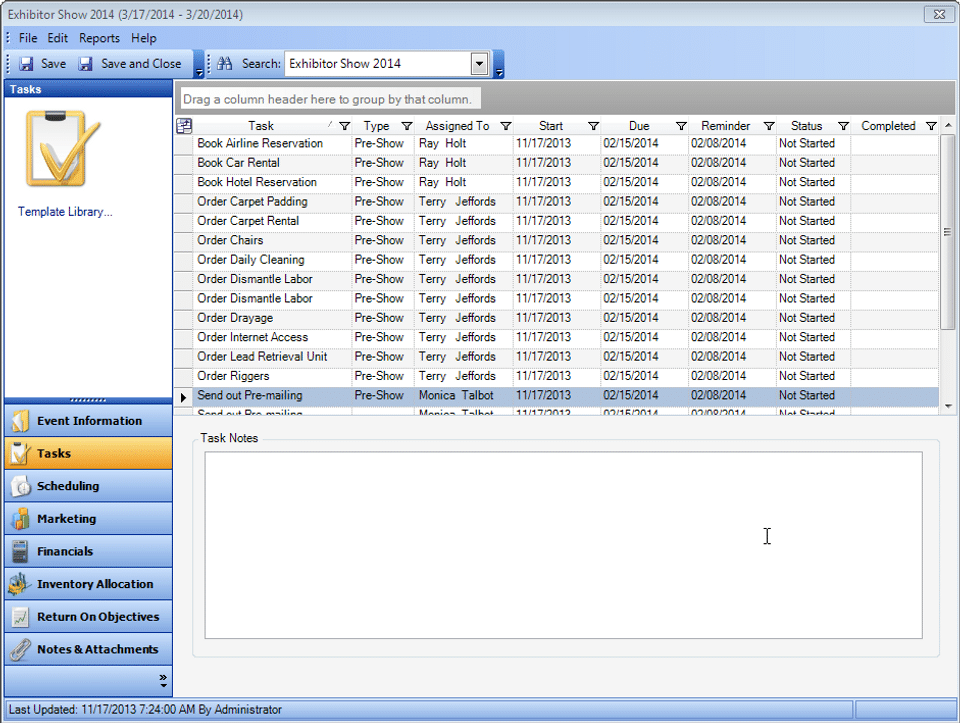The height and width of the screenshot is (723, 960).
Task: Click the Save and Close button label
Action: [x=141, y=64]
